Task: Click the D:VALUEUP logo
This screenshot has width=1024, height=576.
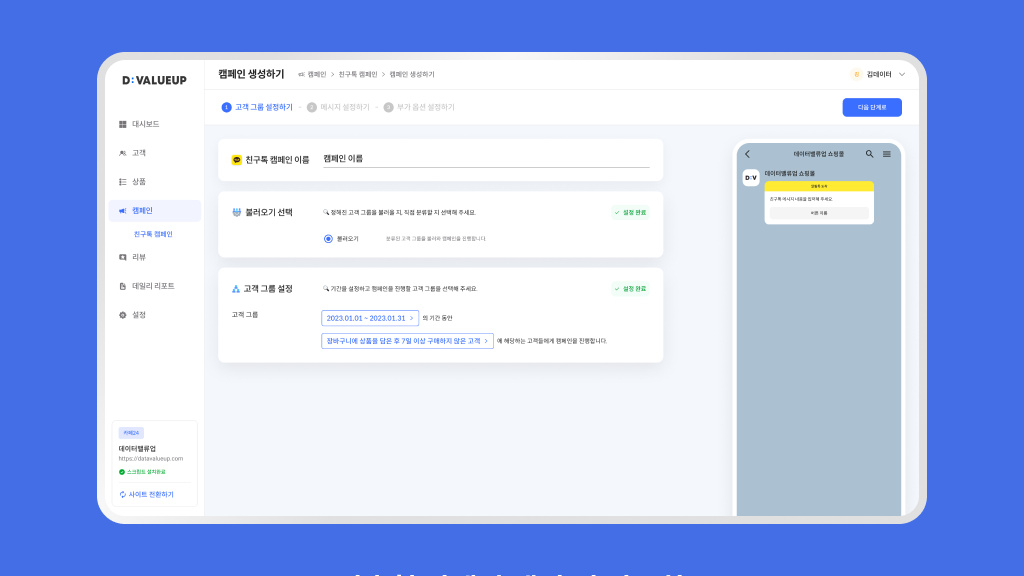Action: click(x=154, y=80)
